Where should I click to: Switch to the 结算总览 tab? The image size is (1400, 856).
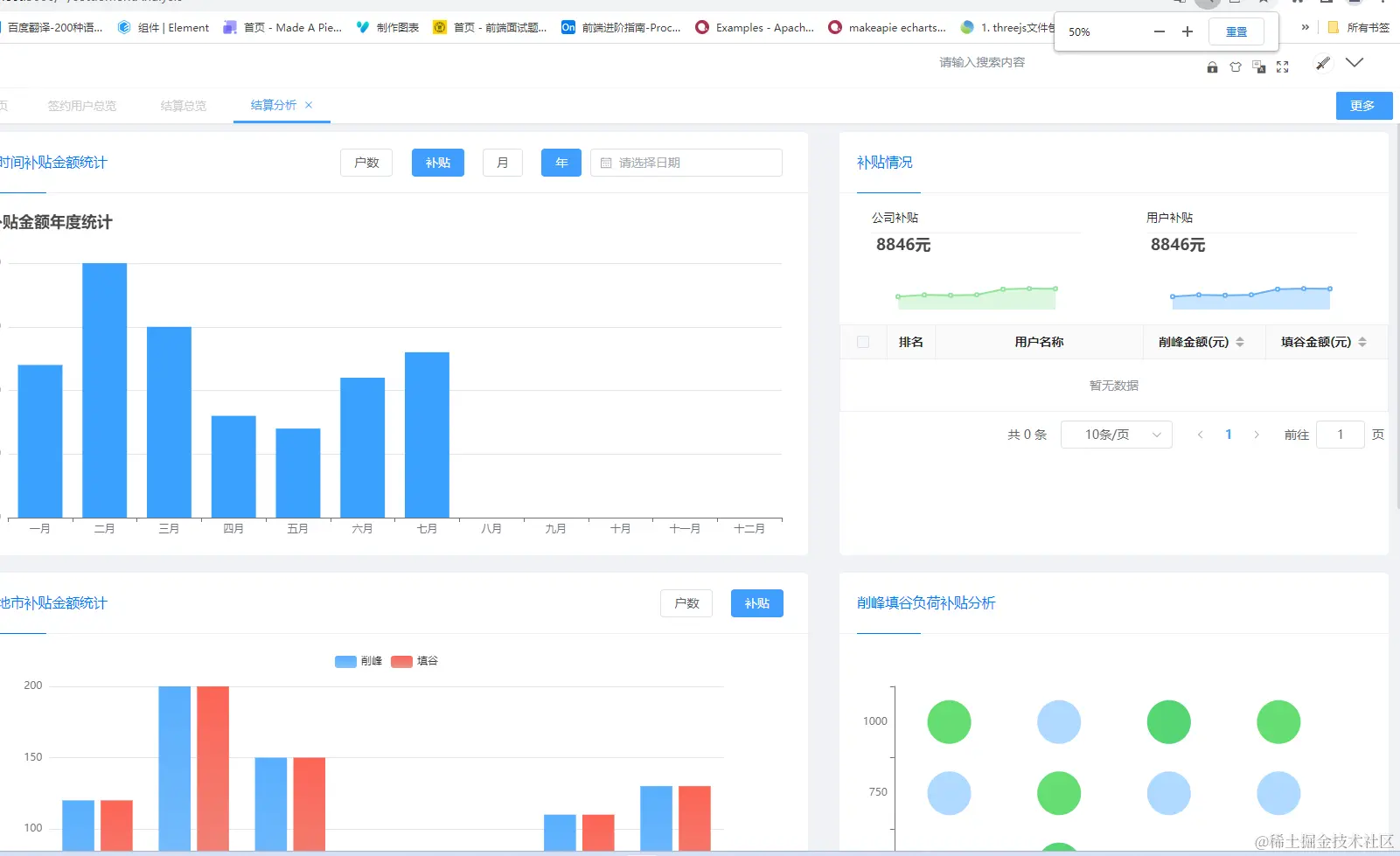(184, 106)
